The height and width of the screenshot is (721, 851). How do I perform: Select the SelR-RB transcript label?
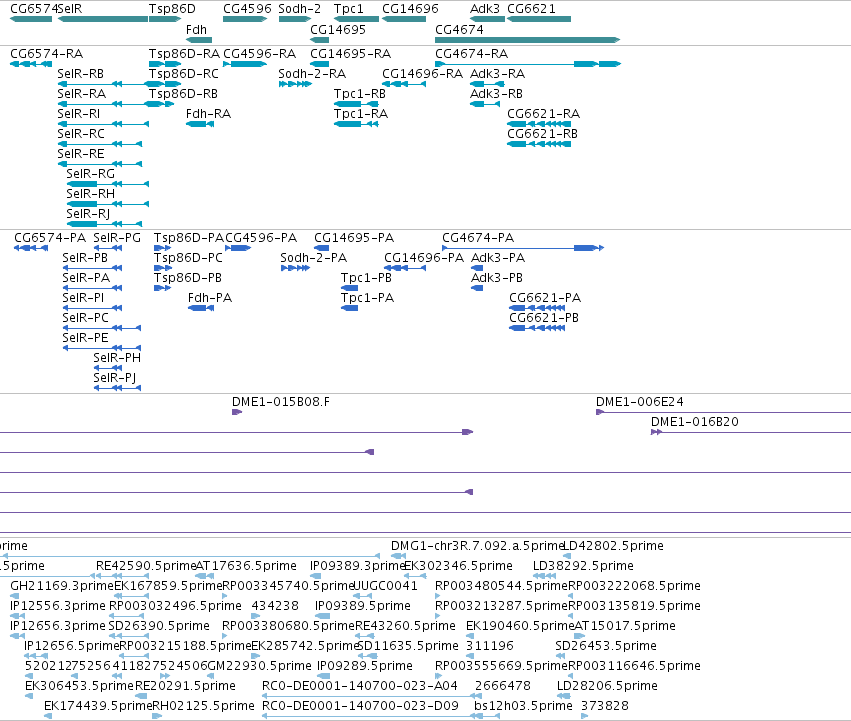point(80,74)
